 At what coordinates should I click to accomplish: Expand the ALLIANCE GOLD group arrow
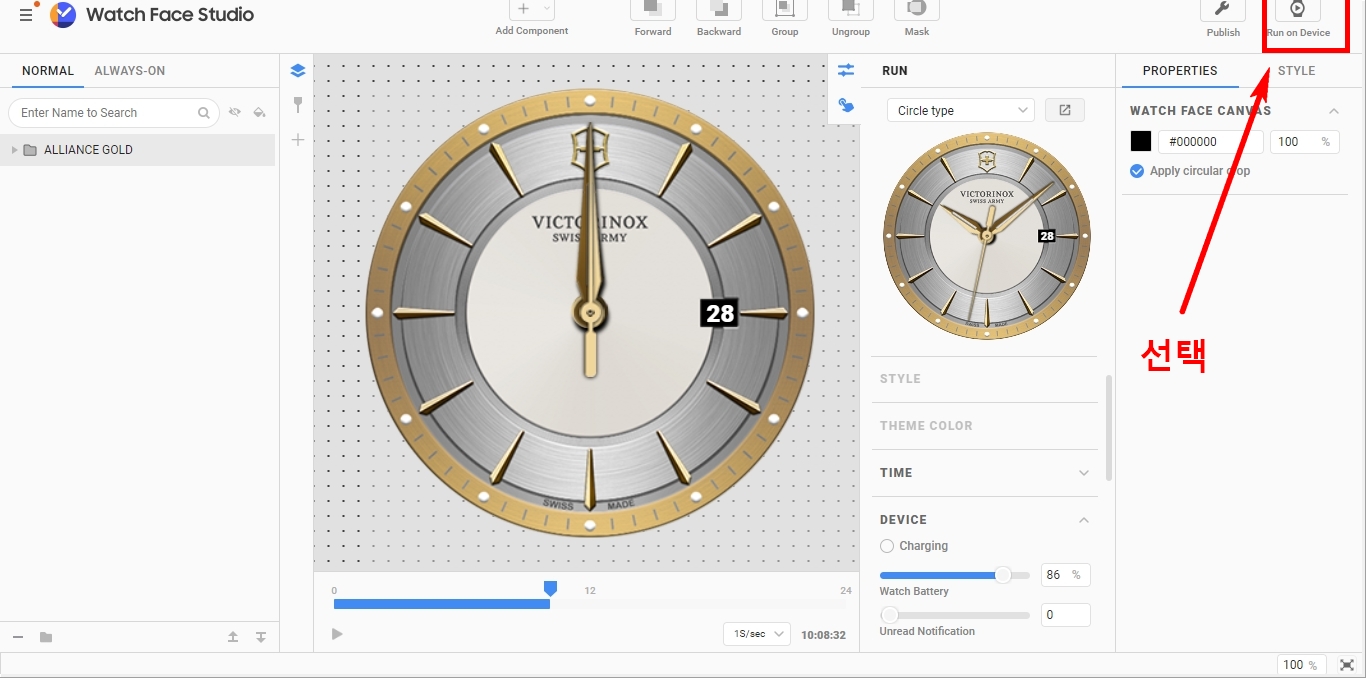pos(14,150)
